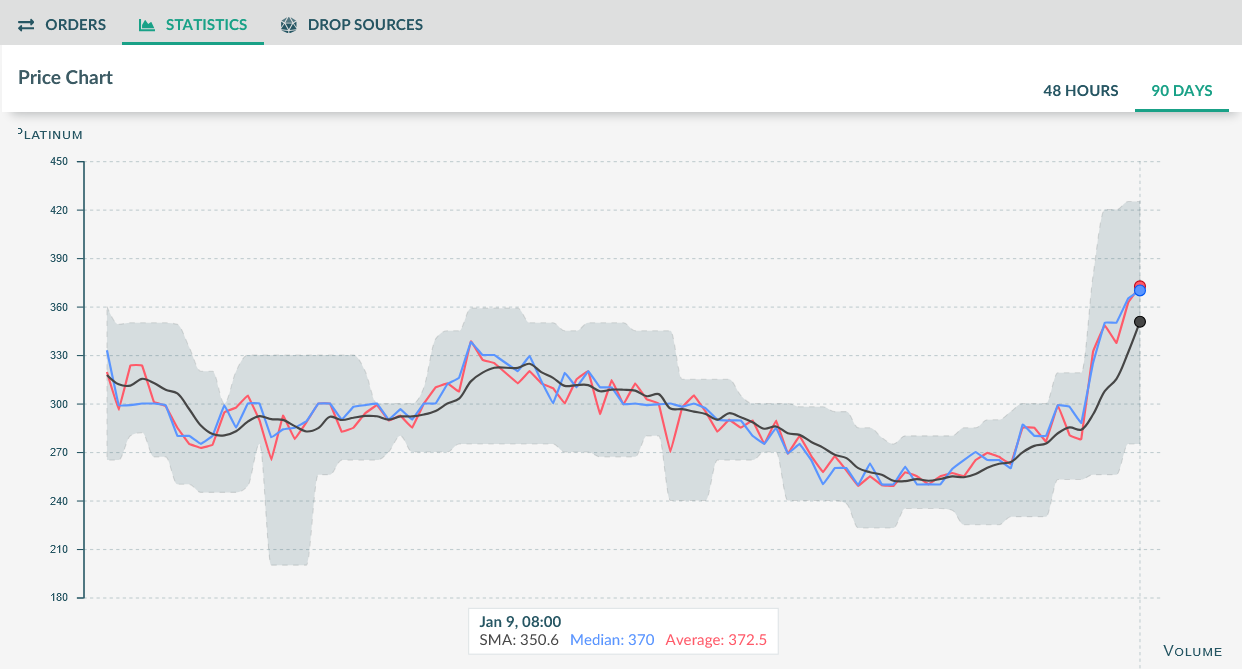1242x669 pixels.
Task: Click the Median: 370 tooltip value
Action: point(612,640)
